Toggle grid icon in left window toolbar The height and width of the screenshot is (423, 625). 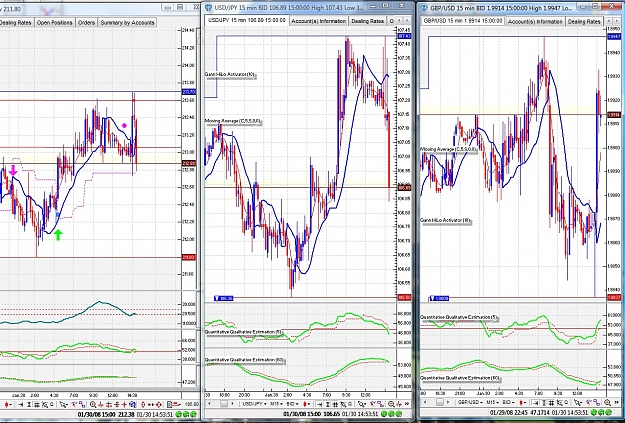point(37,405)
